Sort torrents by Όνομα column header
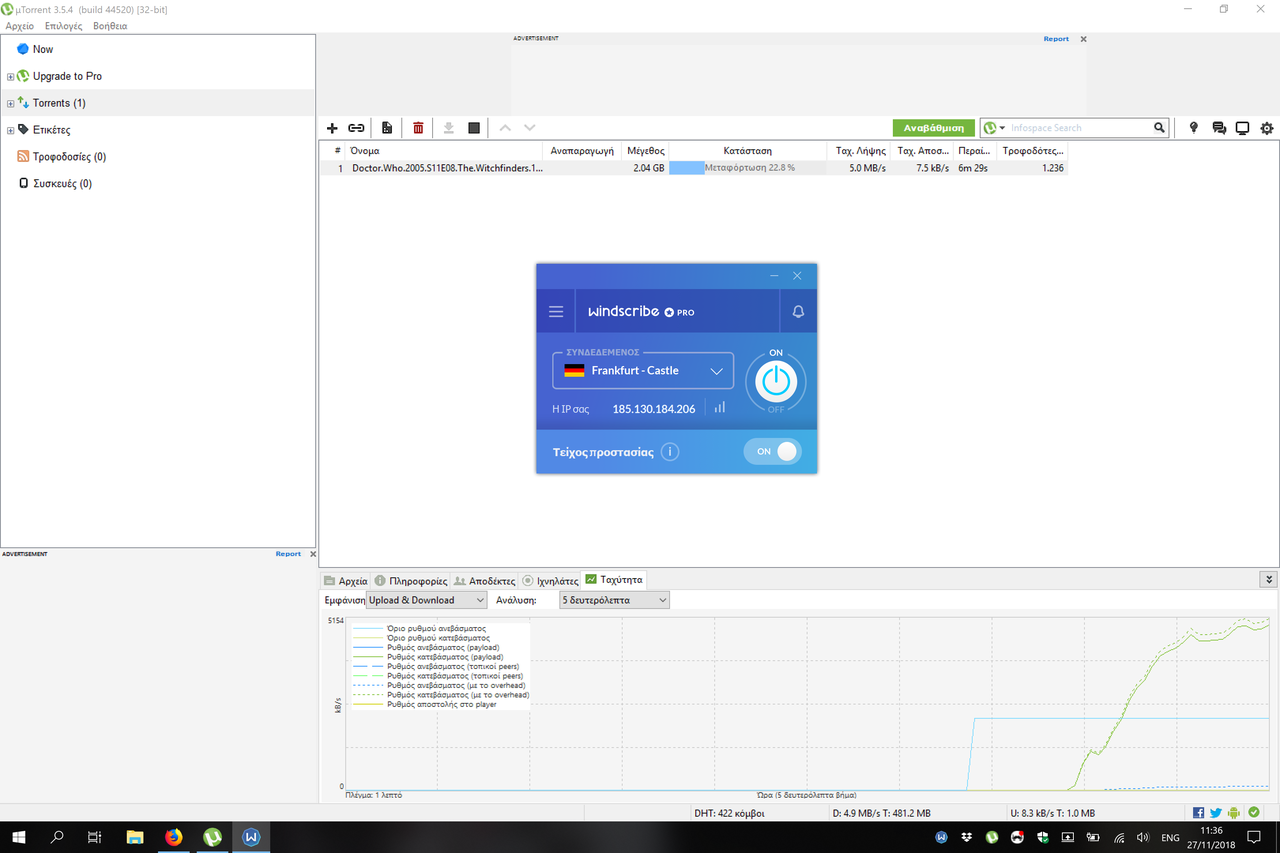Image resolution: width=1280 pixels, height=853 pixels. point(445,151)
